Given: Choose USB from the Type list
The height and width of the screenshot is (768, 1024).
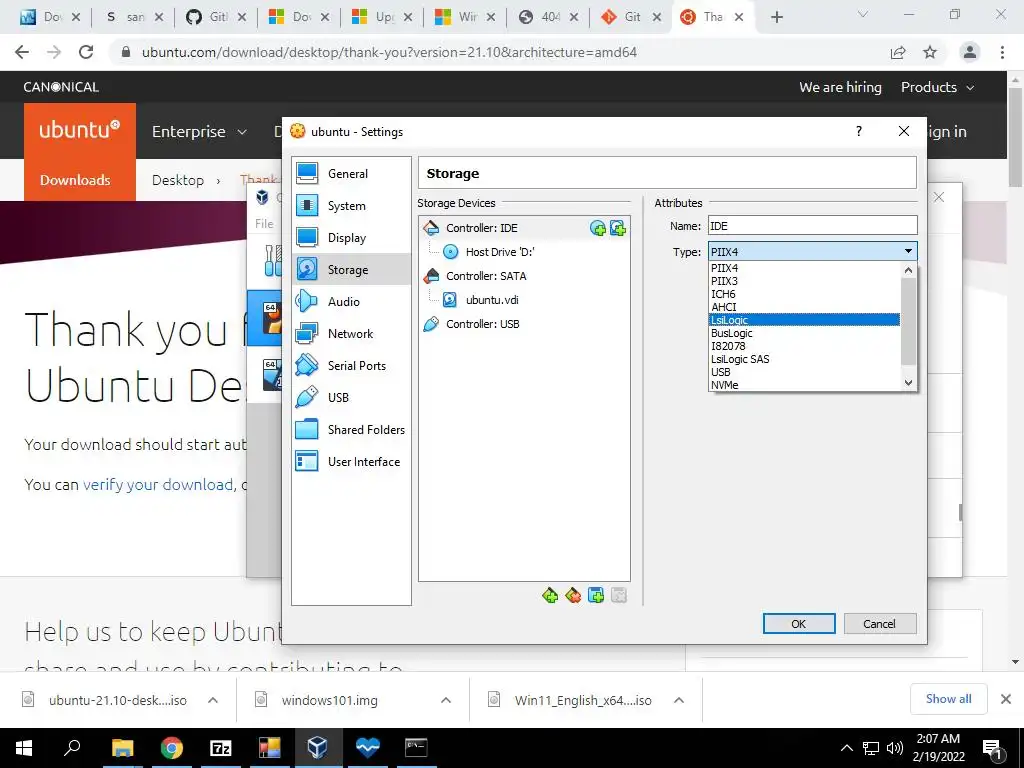Looking at the screenshot, I should click(805, 372).
